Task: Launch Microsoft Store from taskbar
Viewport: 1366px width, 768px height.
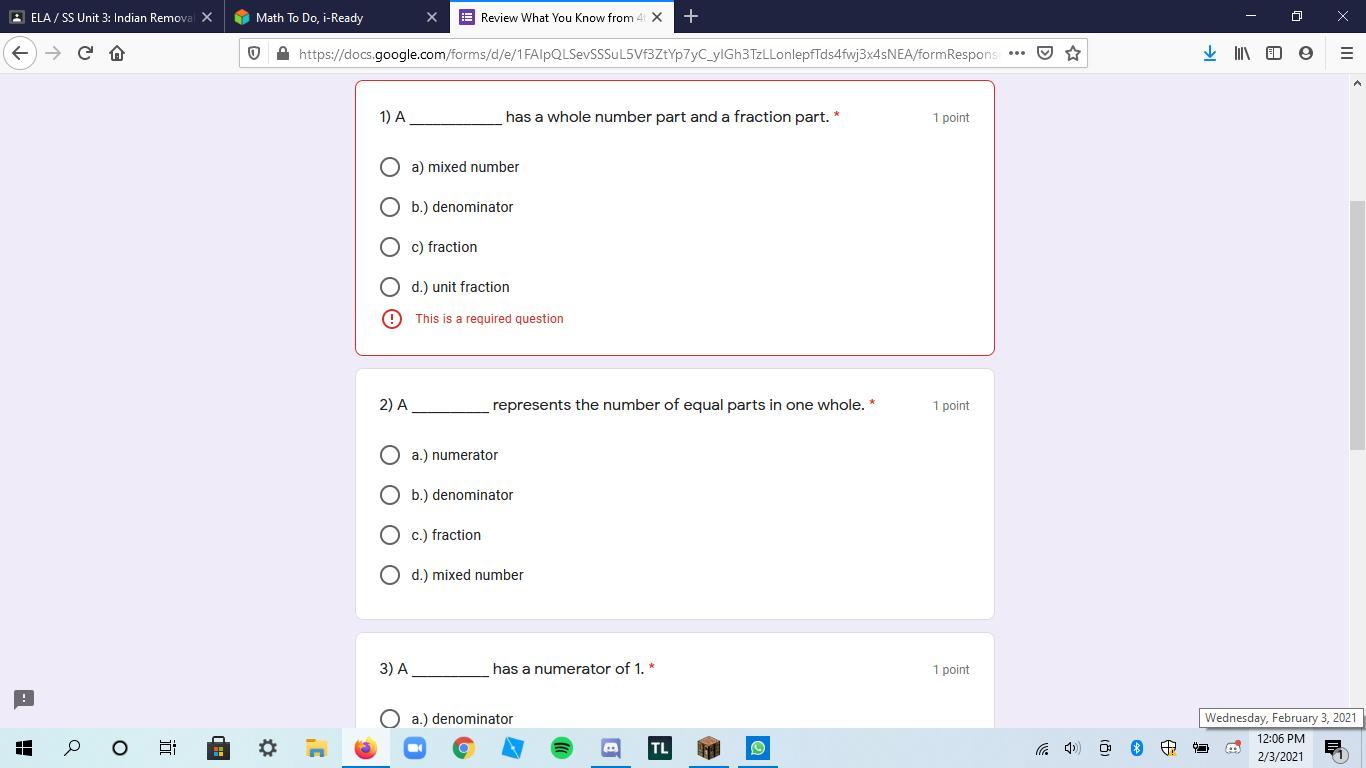Action: click(218, 748)
